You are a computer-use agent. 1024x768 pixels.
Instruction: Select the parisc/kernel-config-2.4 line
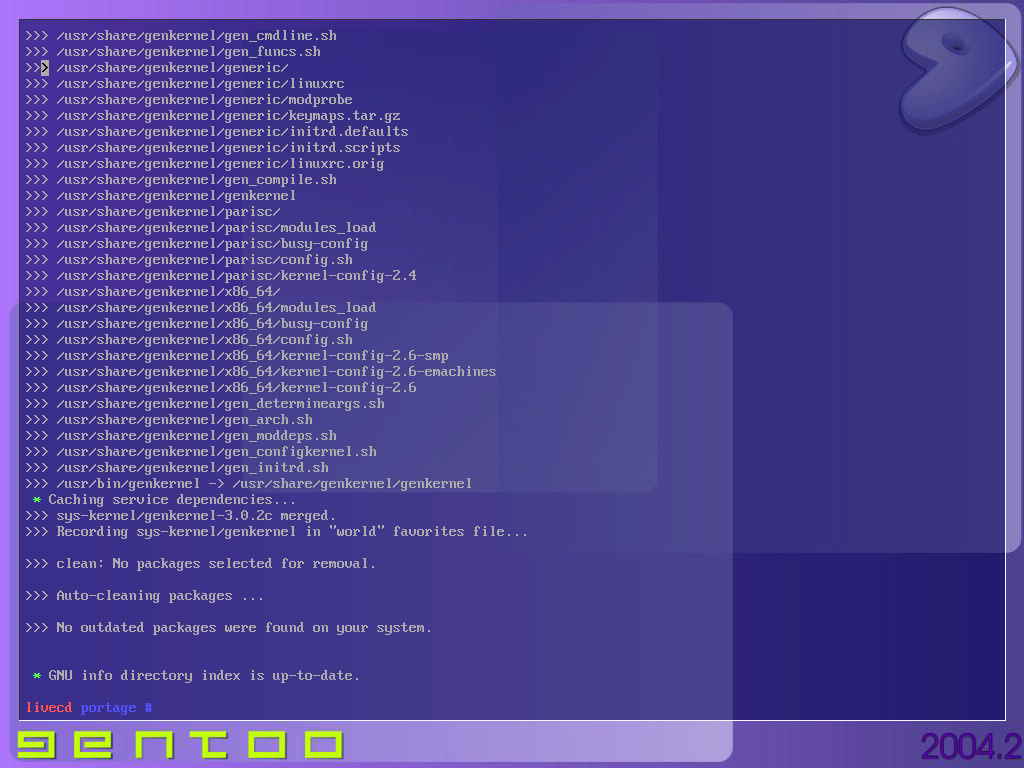point(221,276)
